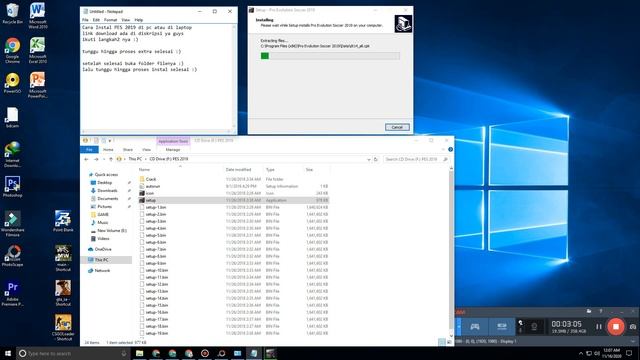This screenshot has width=640, height=360.
Task: Open address bar history dropdown in Explorer
Action: click(369, 159)
